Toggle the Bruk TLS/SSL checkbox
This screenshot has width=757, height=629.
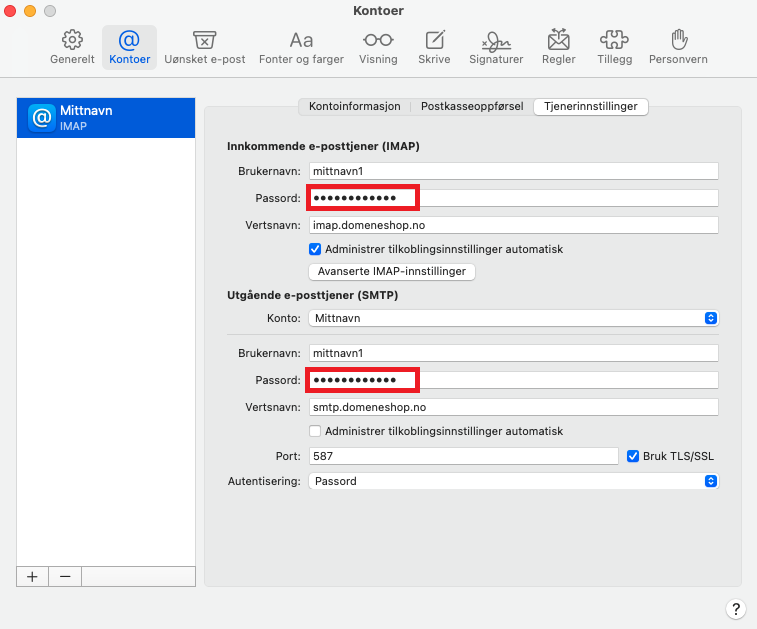632,456
